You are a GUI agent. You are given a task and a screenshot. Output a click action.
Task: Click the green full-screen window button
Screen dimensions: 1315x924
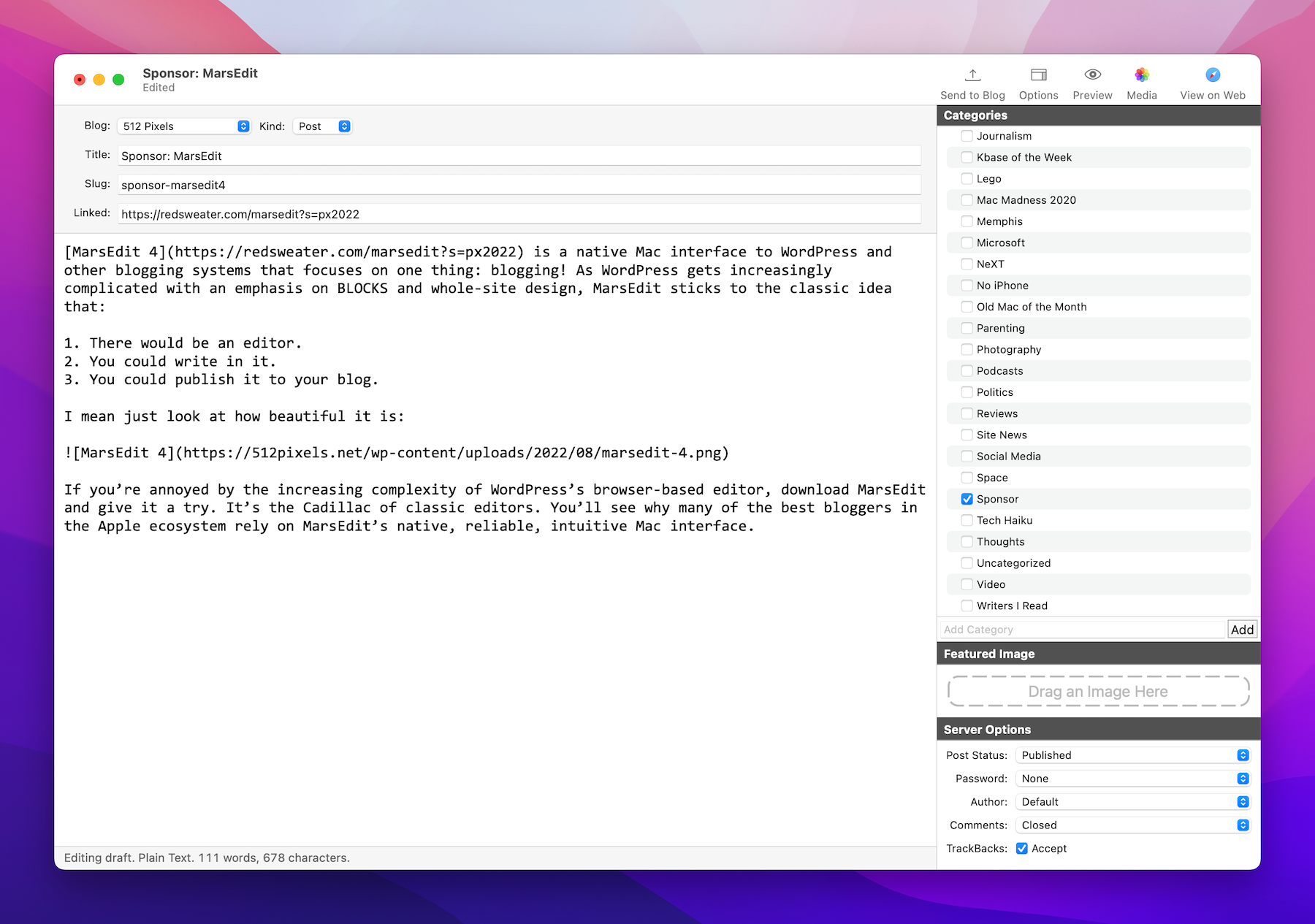click(118, 80)
